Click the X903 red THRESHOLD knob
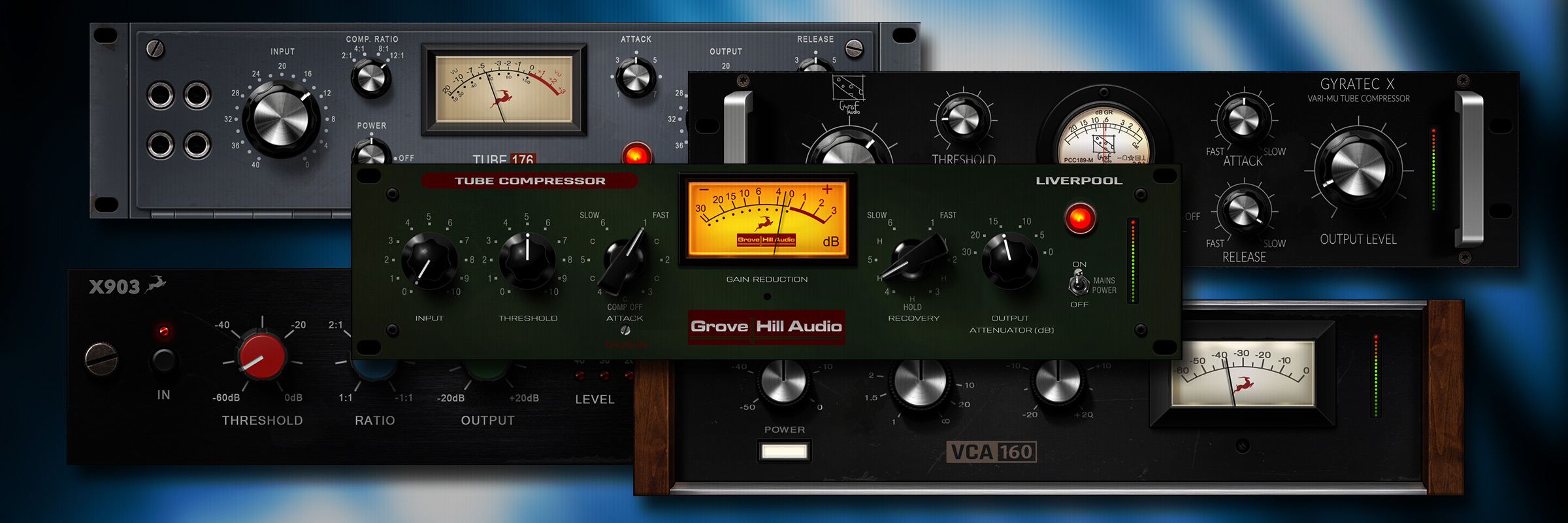 pos(262,356)
